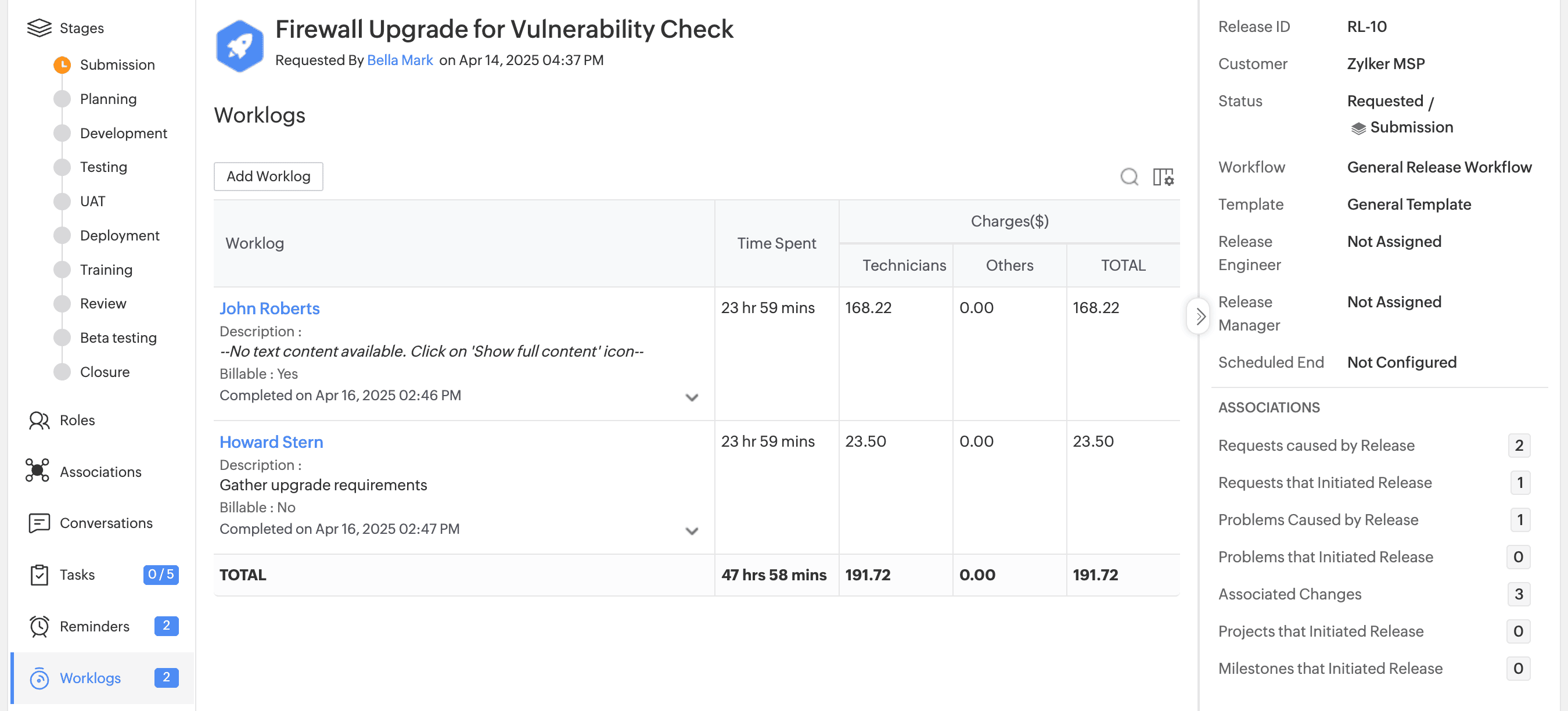Select the Deployment stage
Screen dimensions: 1568x711
tap(119, 236)
